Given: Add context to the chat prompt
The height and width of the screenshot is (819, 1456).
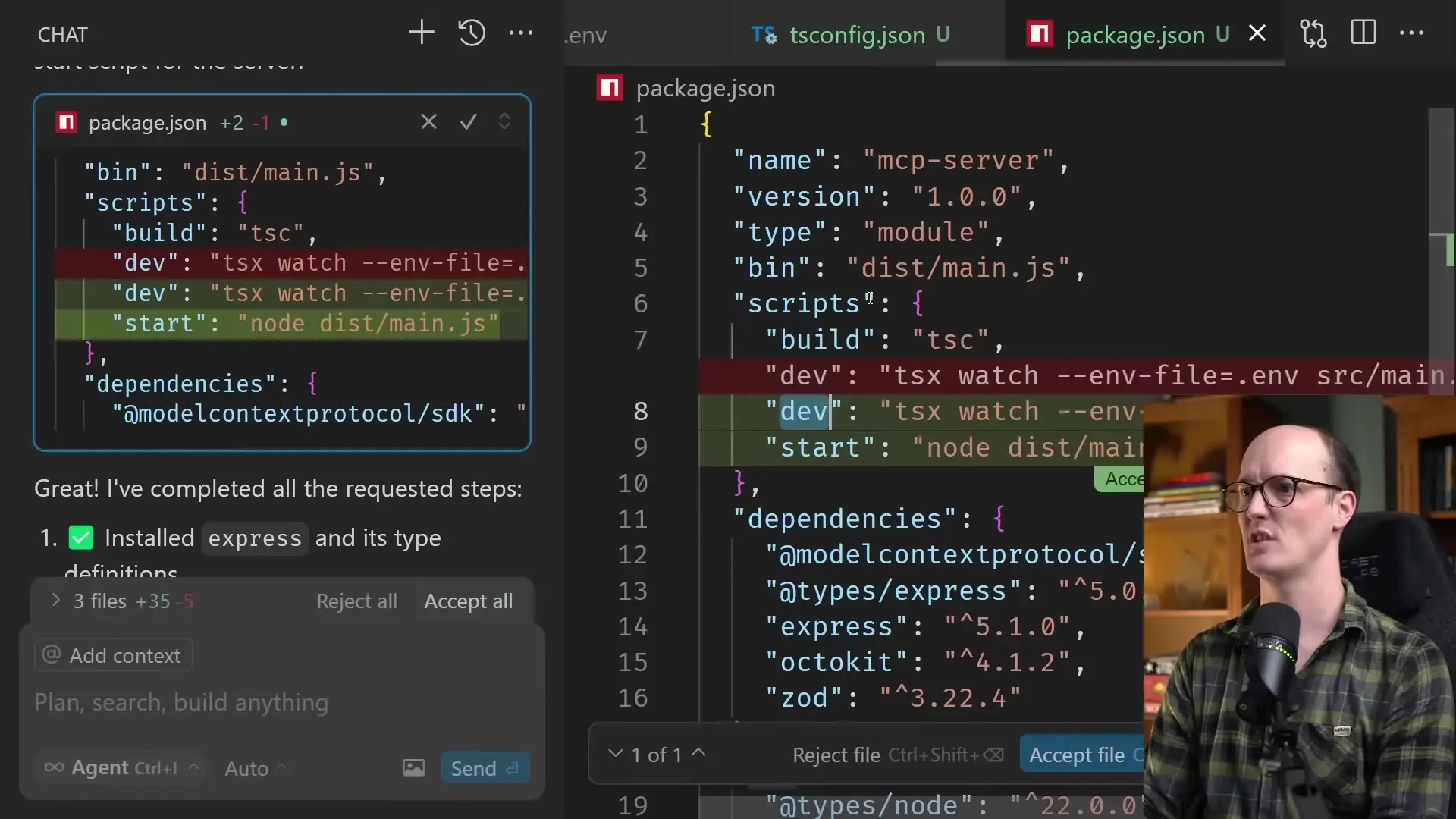Looking at the screenshot, I should tap(113, 655).
